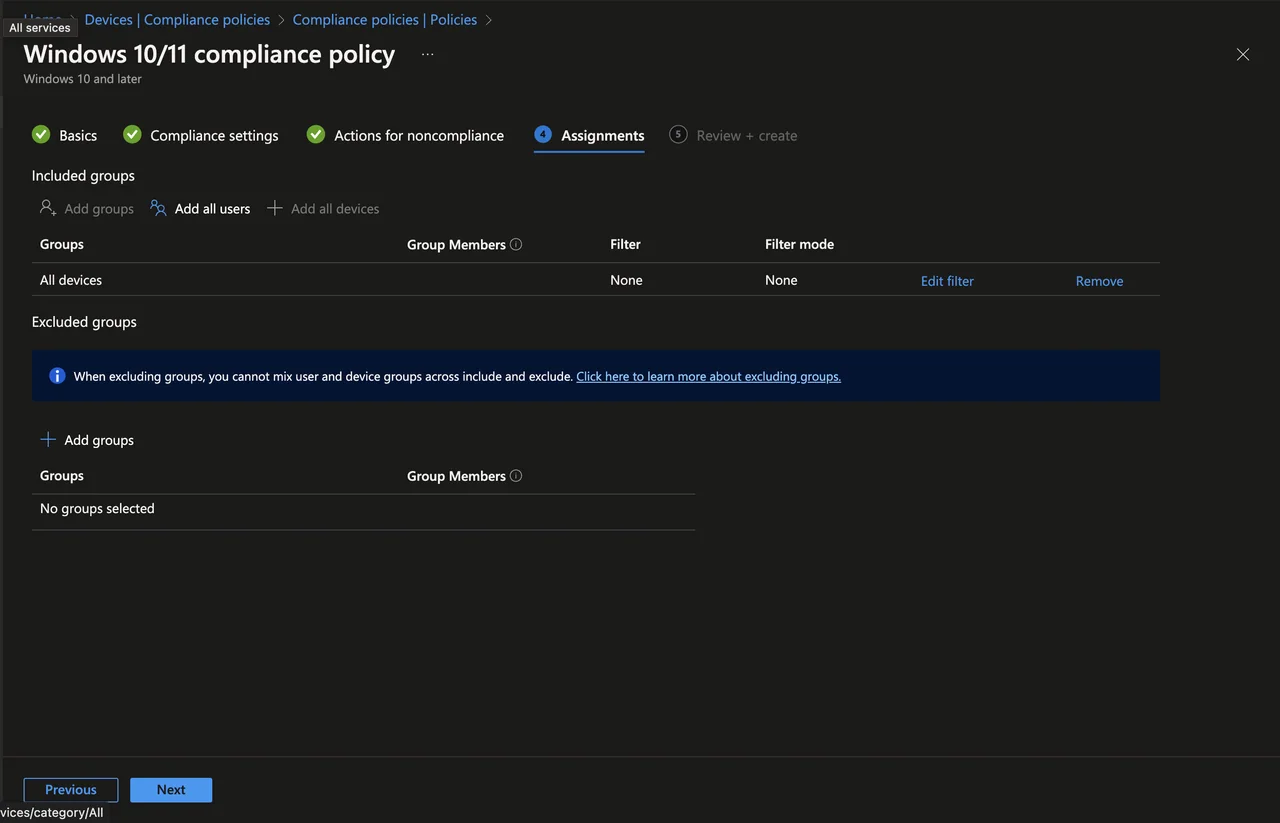Screen dimensions: 1280x823
Task: Click the Filter value None cell
Action: tap(626, 280)
